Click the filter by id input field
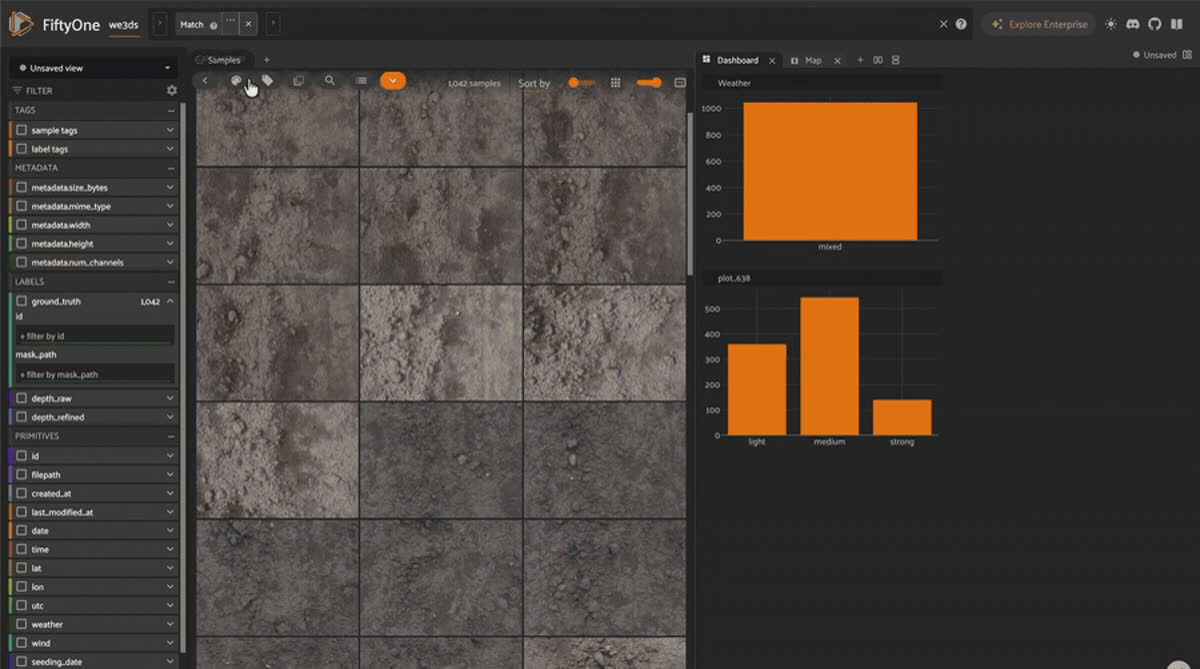The height and width of the screenshot is (669, 1200). pyautogui.click(x=95, y=336)
